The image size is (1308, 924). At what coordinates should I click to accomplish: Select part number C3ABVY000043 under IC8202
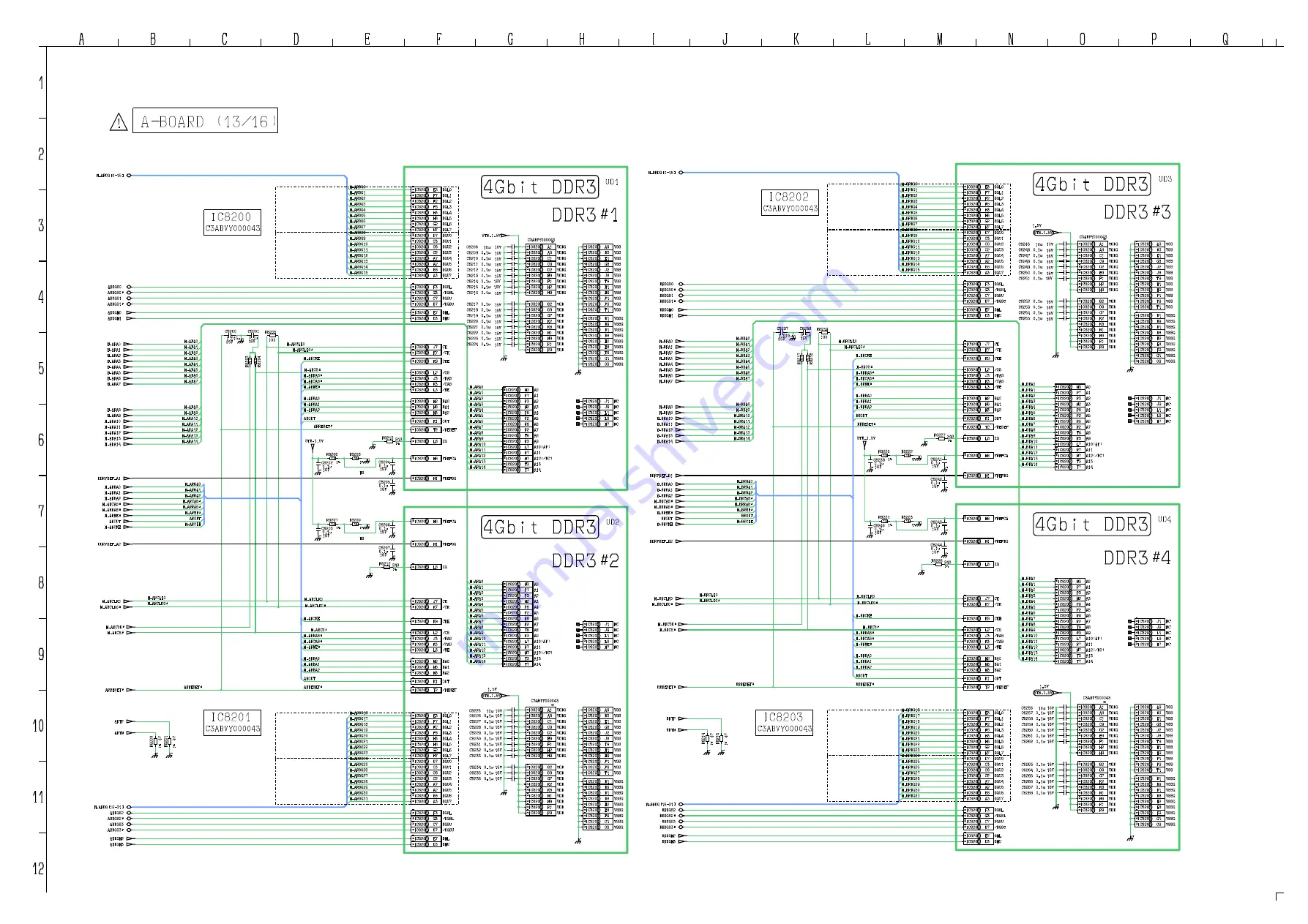tap(790, 209)
